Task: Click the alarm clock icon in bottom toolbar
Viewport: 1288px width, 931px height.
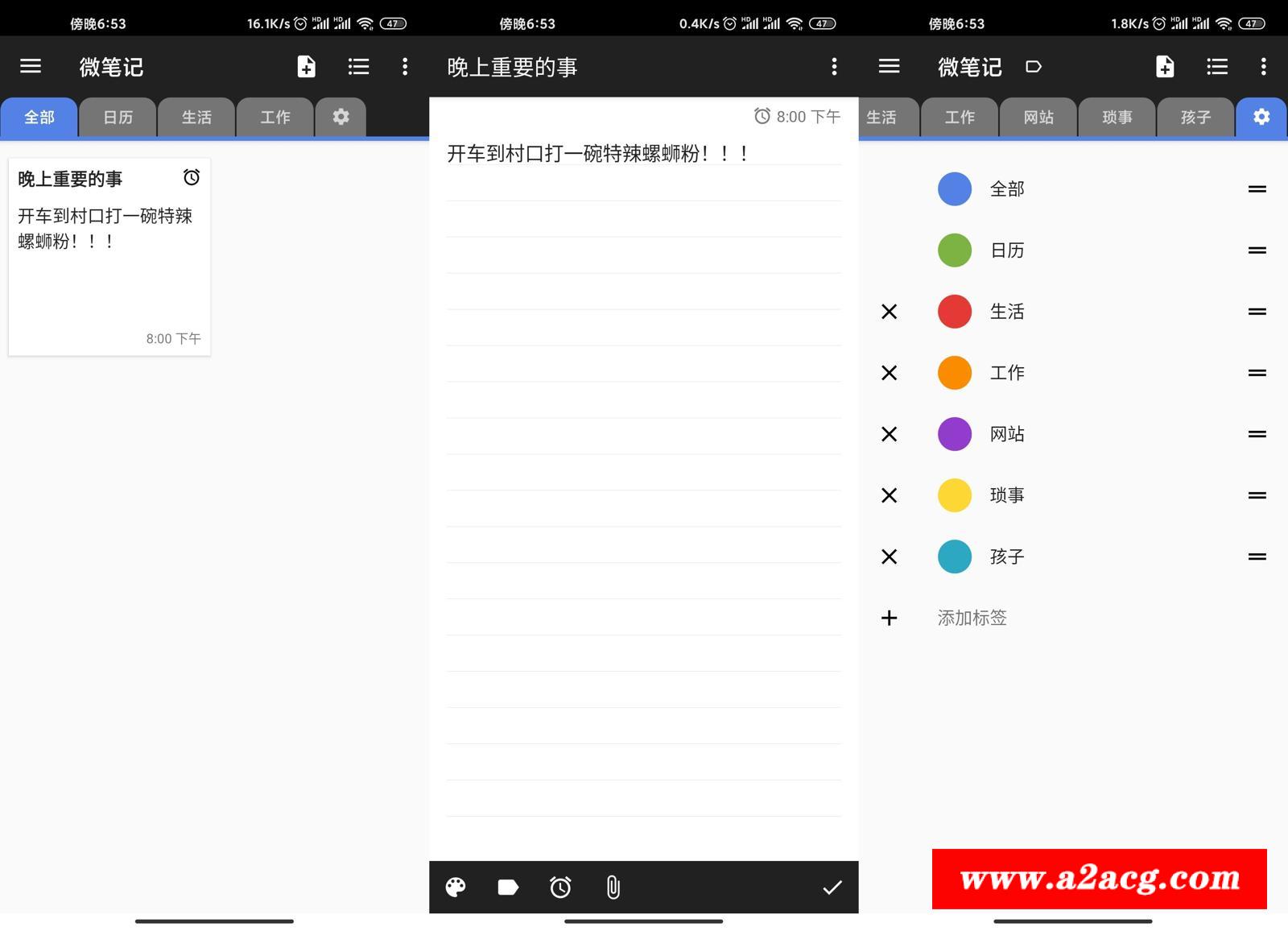Action: 560,888
